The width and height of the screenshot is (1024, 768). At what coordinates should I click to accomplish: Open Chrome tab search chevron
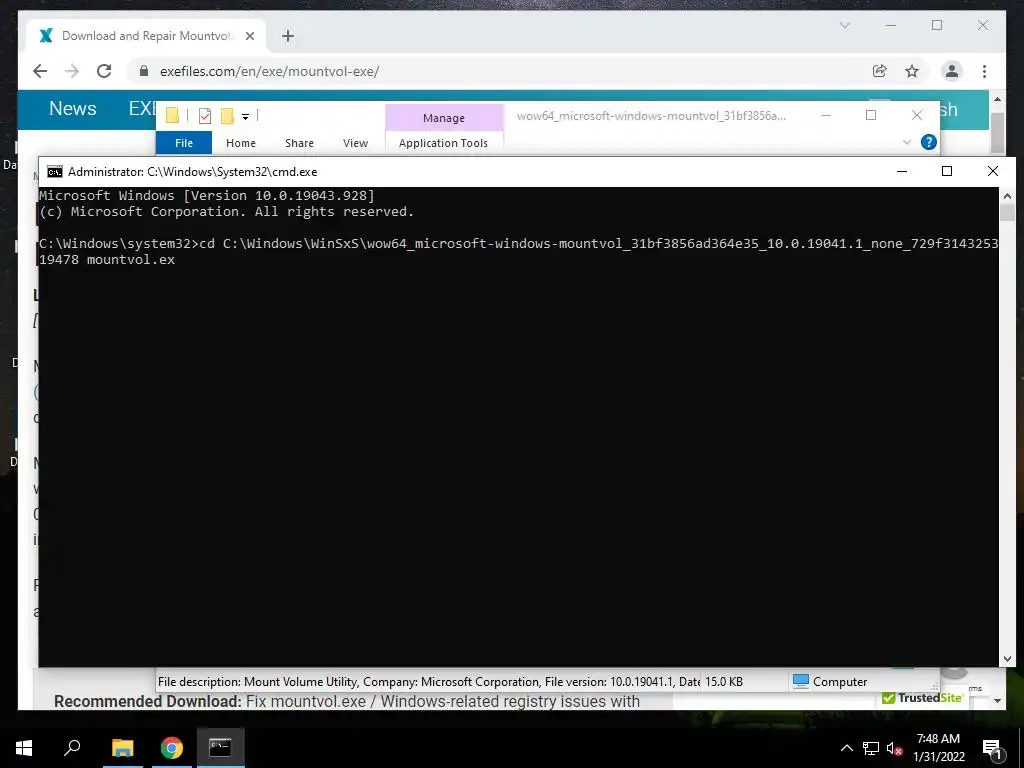click(844, 25)
